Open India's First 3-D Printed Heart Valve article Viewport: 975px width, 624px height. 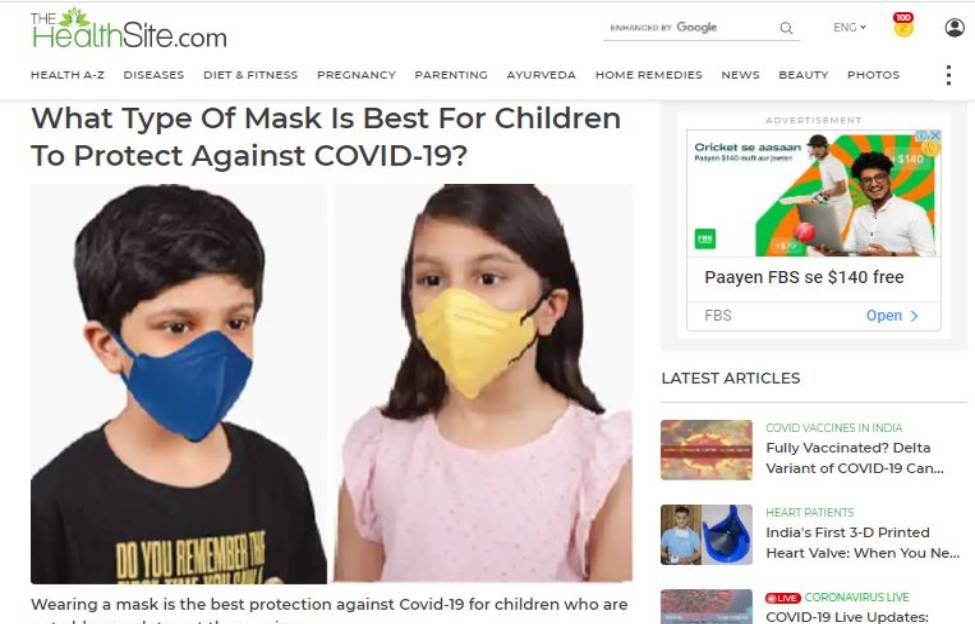[862, 543]
